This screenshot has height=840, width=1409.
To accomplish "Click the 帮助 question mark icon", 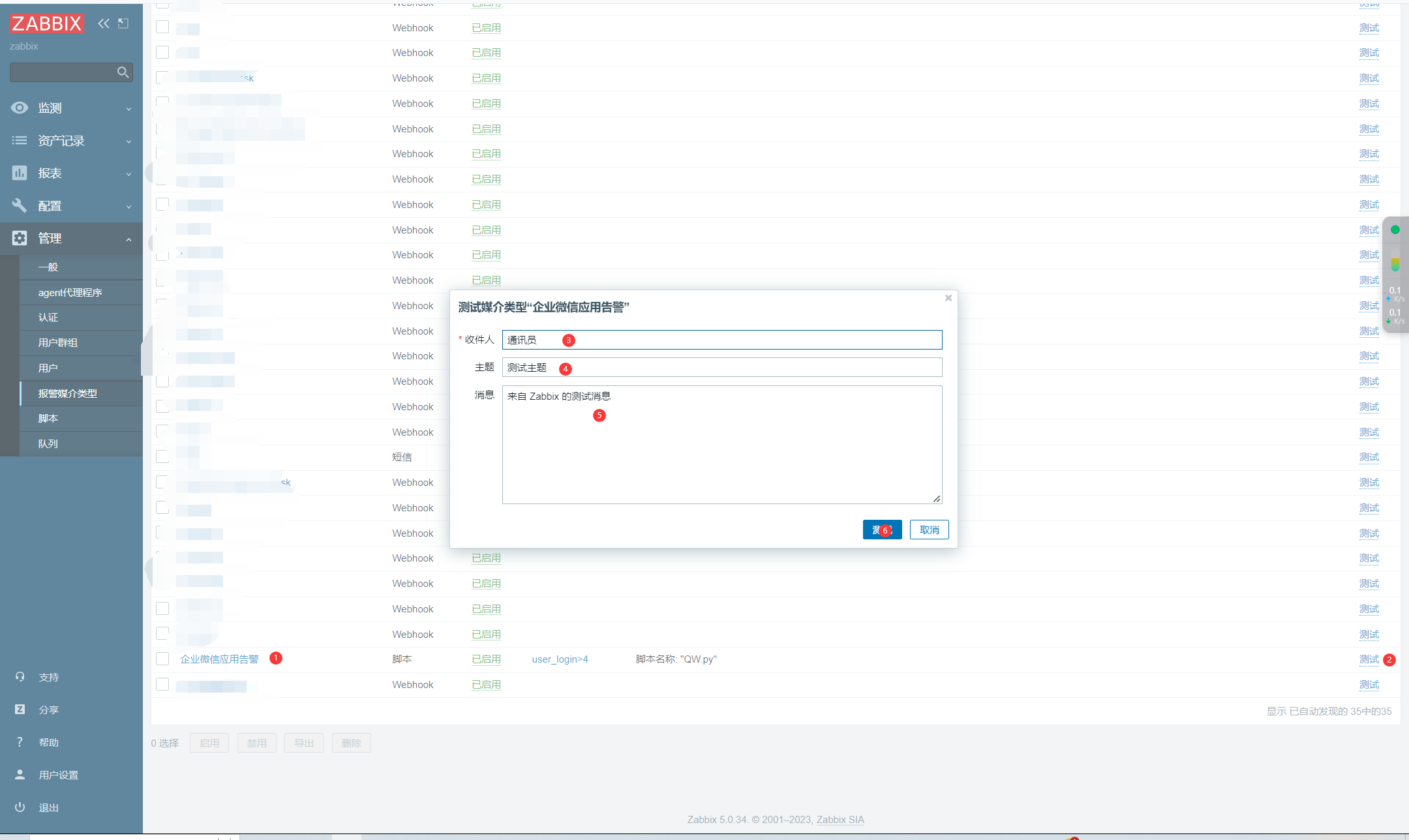I will 20,742.
